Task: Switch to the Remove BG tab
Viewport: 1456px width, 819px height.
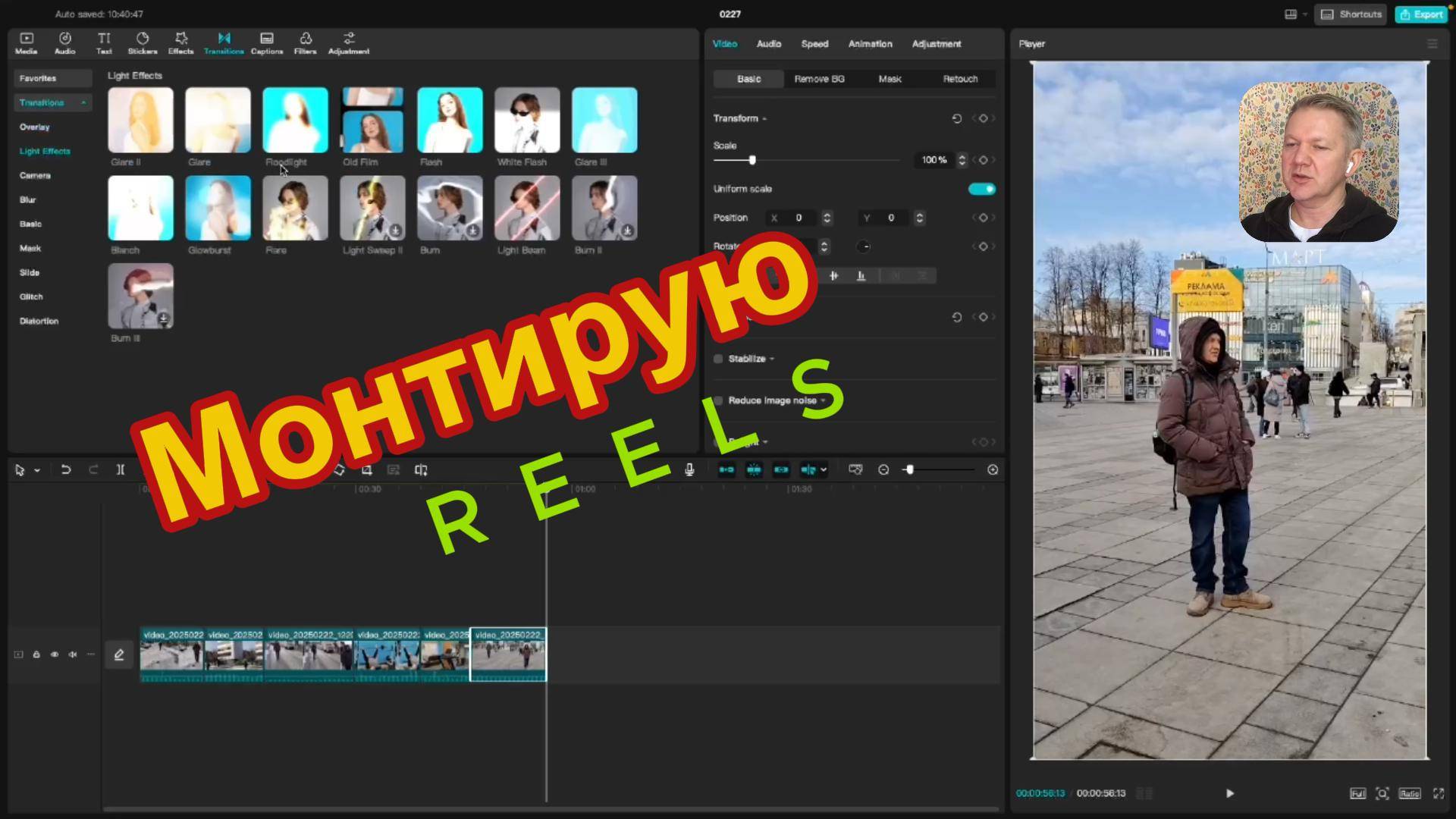Action: coord(819,78)
